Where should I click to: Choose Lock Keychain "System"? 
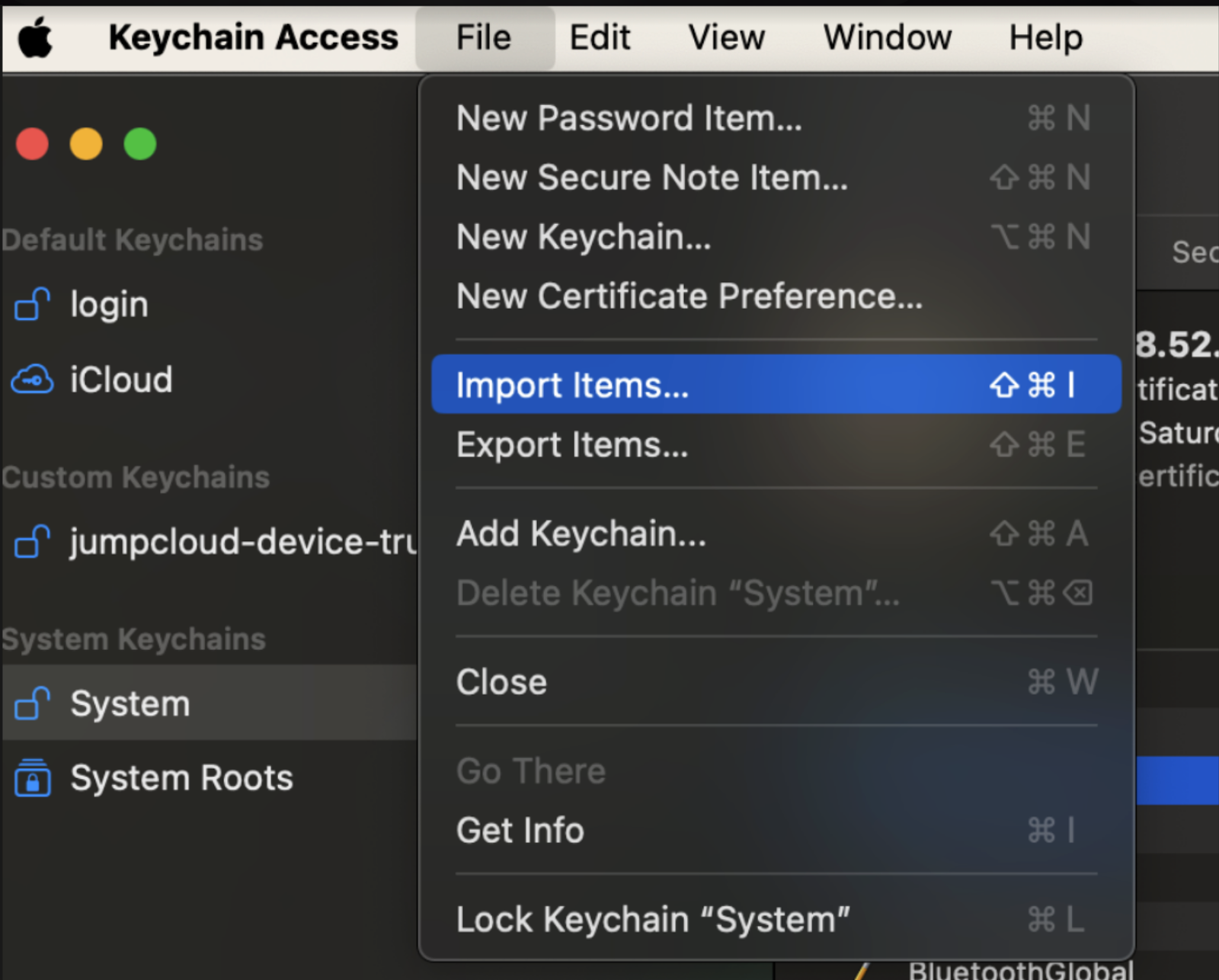point(776,919)
